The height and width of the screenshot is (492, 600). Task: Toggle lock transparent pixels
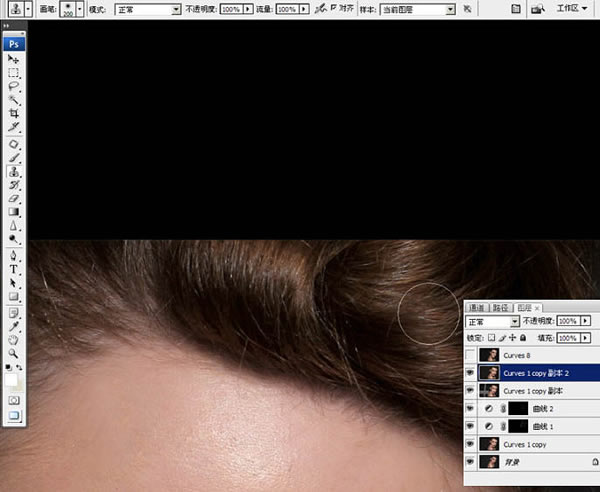[x=492, y=338]
